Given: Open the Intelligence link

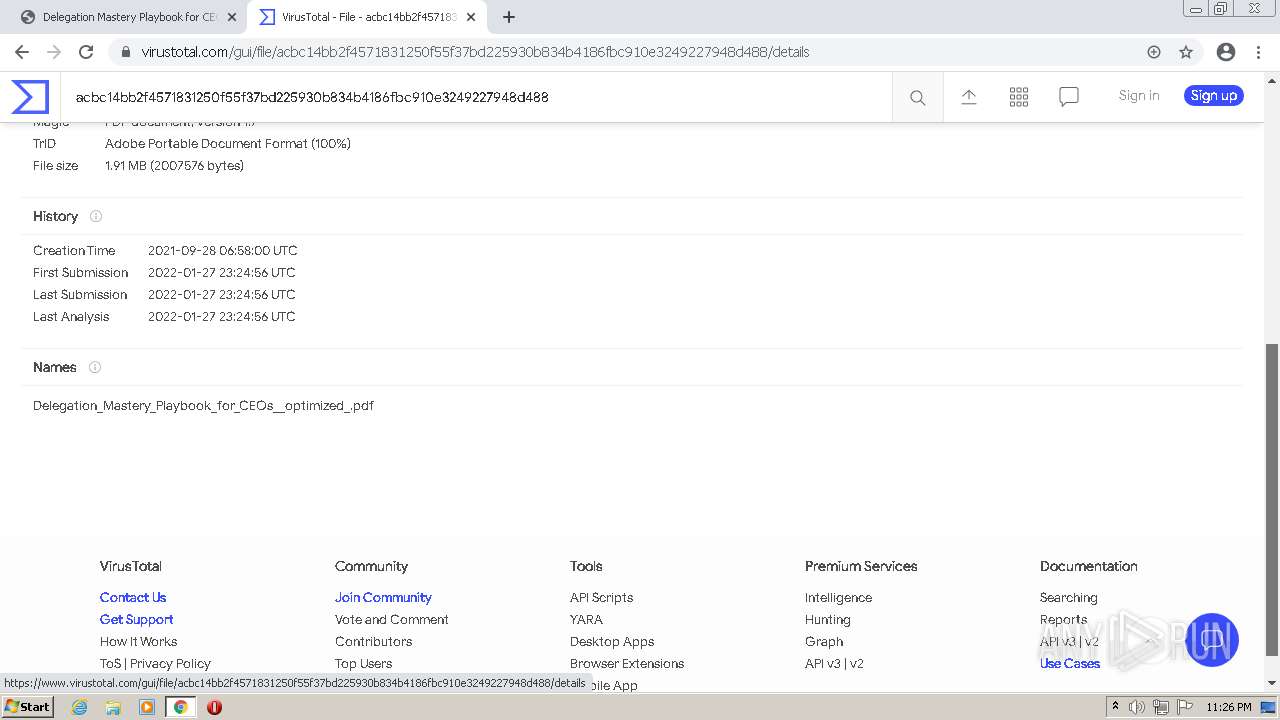Looking at the screenshot, I should coord(839,597).
